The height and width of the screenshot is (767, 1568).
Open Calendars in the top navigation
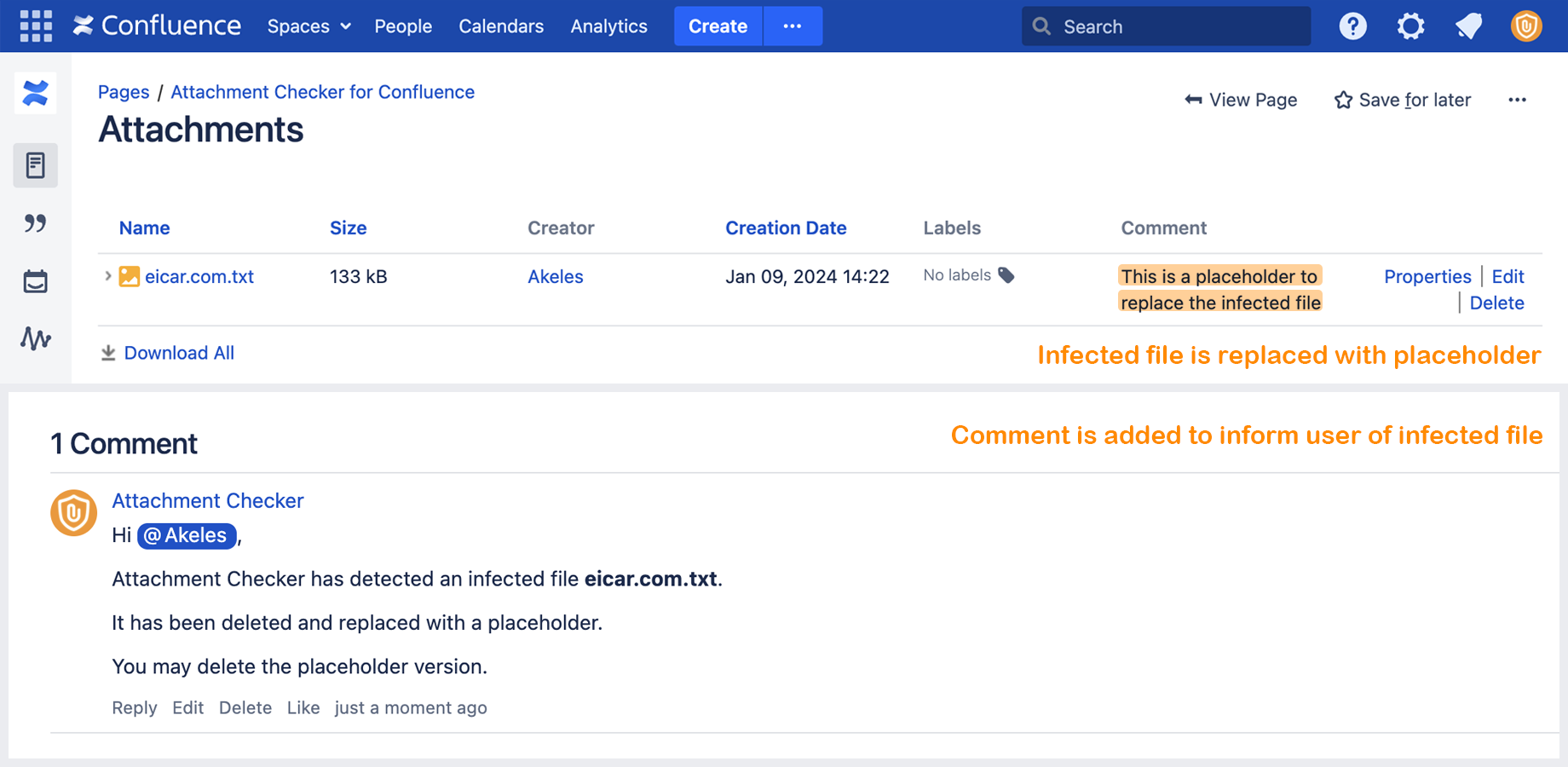point(501,26)
